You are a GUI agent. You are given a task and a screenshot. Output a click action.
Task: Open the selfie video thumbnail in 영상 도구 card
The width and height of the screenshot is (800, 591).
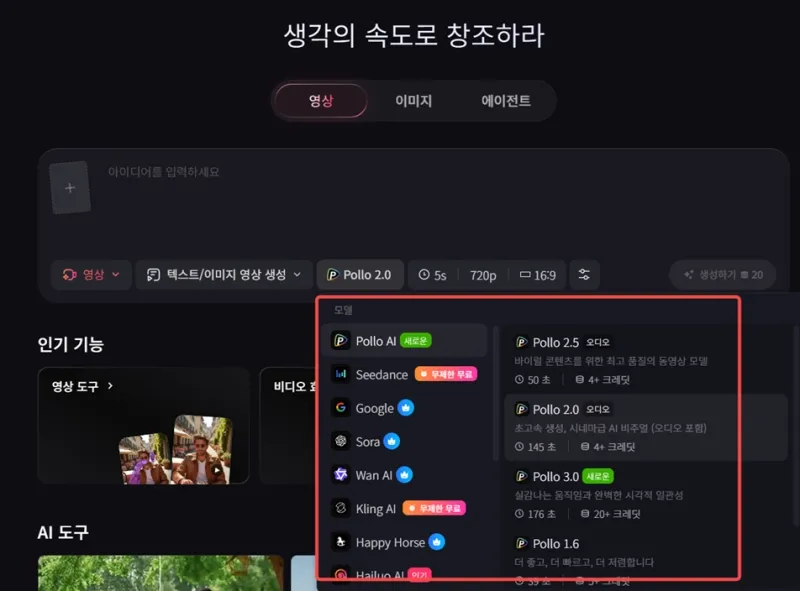coord(202,449)
